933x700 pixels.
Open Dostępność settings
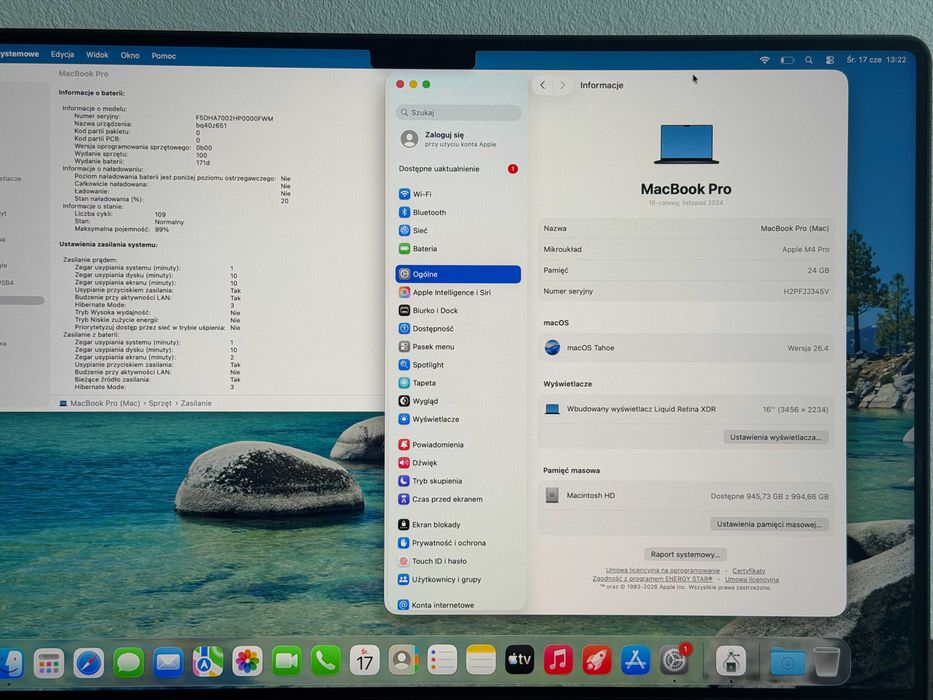(x=458, y=329)
